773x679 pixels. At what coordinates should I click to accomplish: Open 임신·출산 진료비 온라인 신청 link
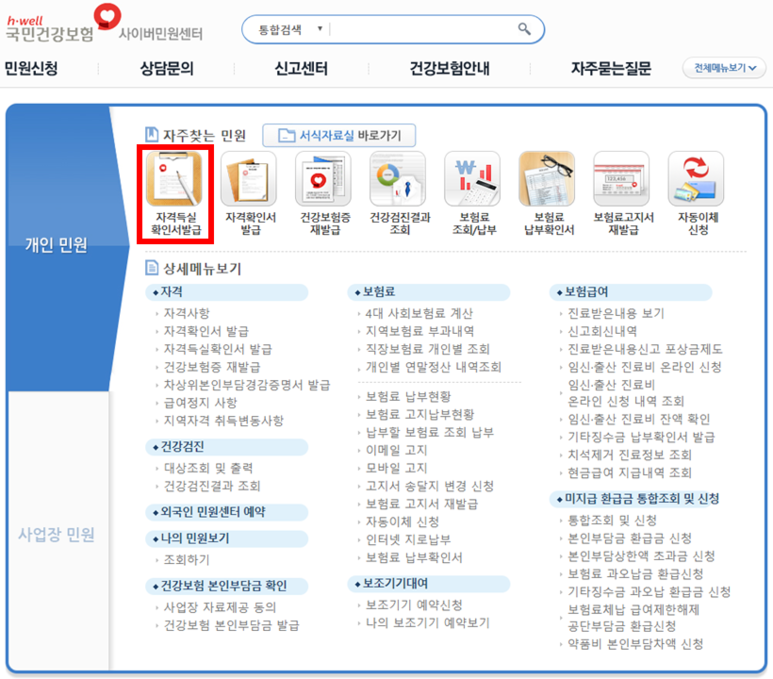[x=645, y=367]
